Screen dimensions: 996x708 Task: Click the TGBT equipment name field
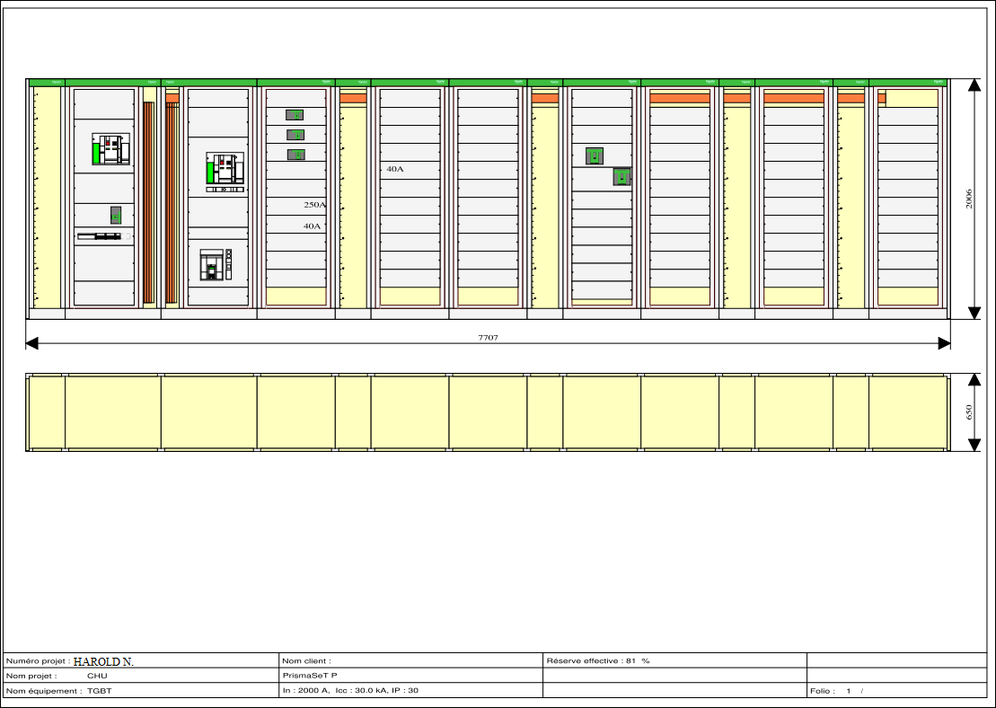98,691
